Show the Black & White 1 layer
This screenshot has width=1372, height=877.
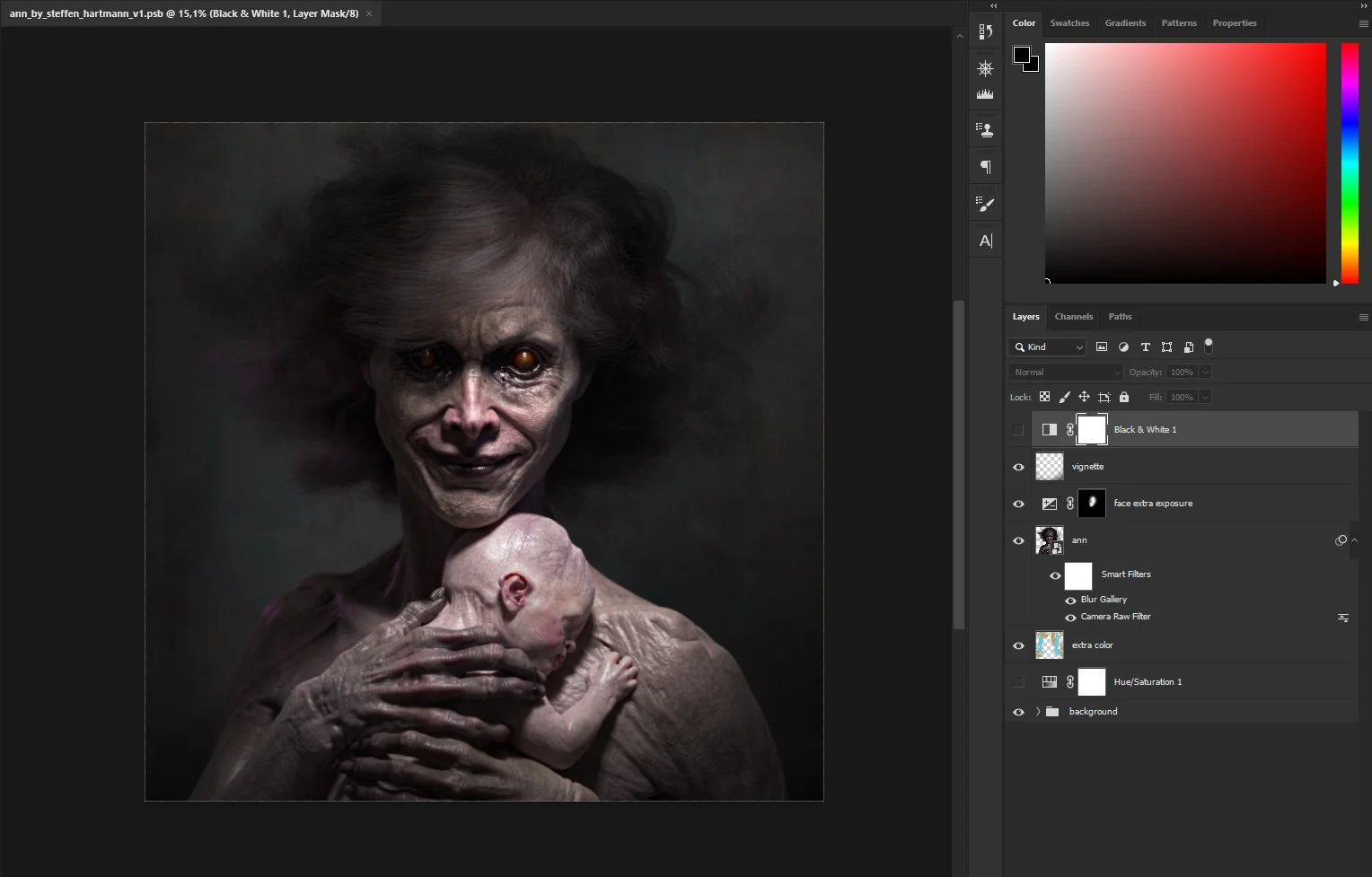click(x=1018, y=430)
